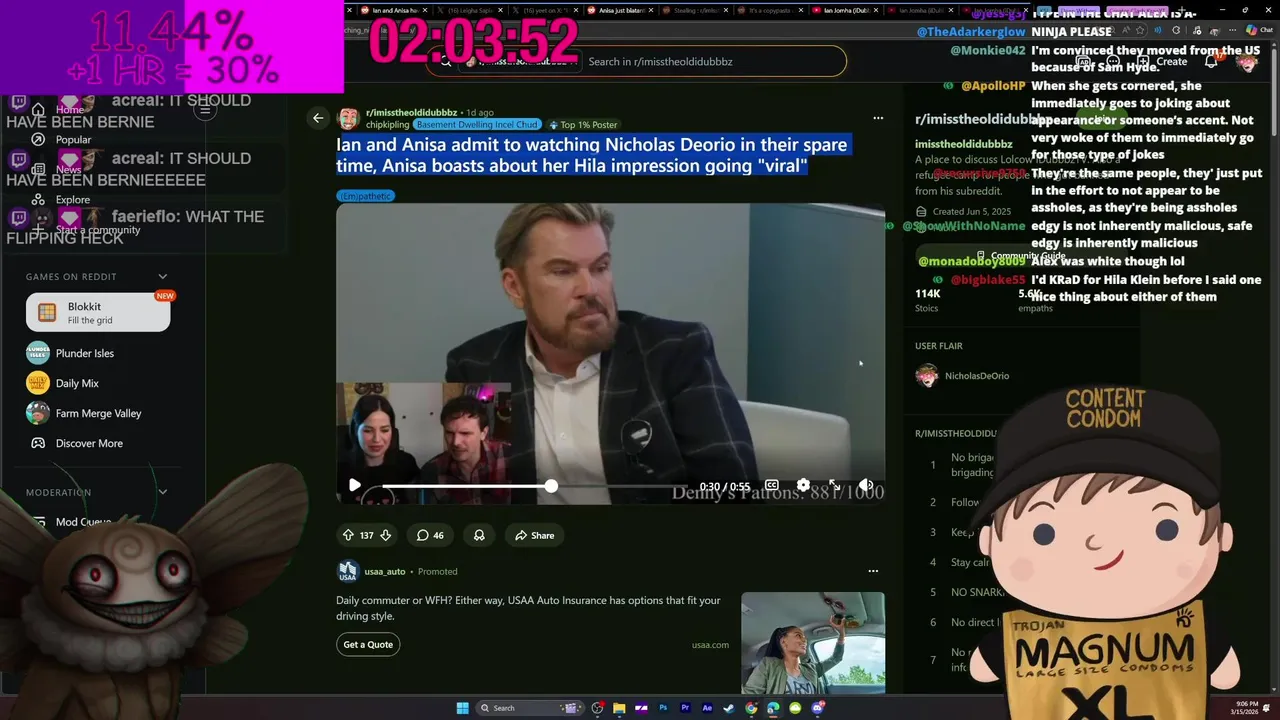Open the Mod Queue

(x=83, y=521)
